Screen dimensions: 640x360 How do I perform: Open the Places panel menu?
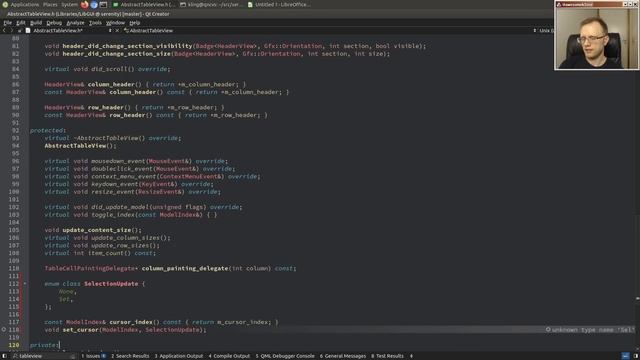tap(50, 4)
